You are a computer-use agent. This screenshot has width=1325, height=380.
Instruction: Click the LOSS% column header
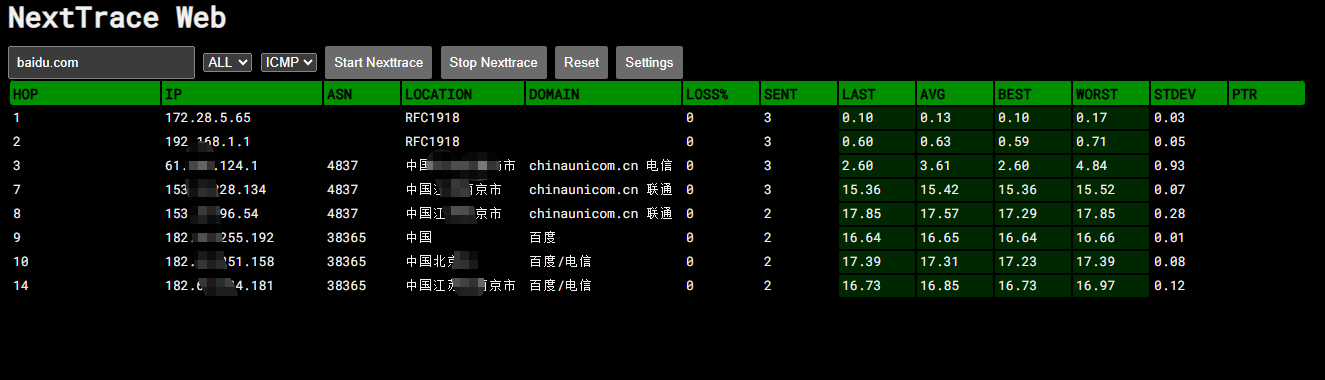(x=720, y=94)
